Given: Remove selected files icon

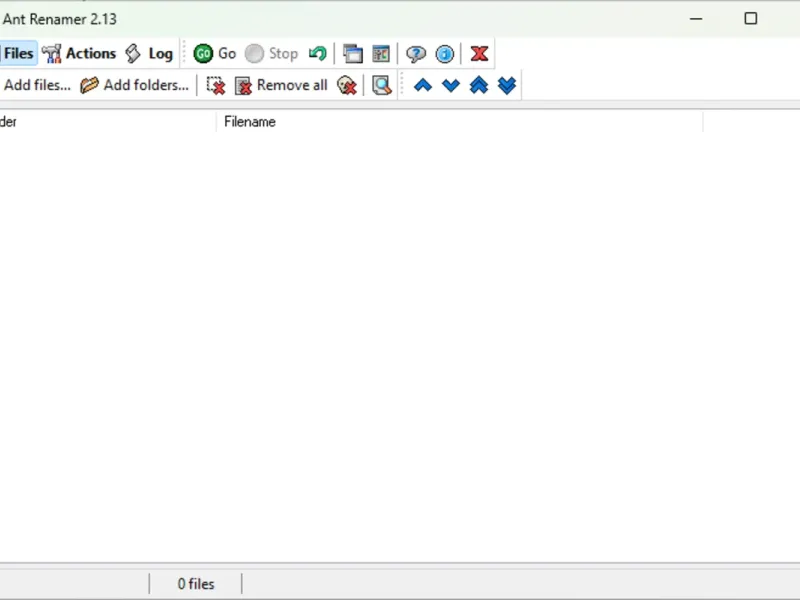Looking at the screenshot, I should tap(216, 85).
